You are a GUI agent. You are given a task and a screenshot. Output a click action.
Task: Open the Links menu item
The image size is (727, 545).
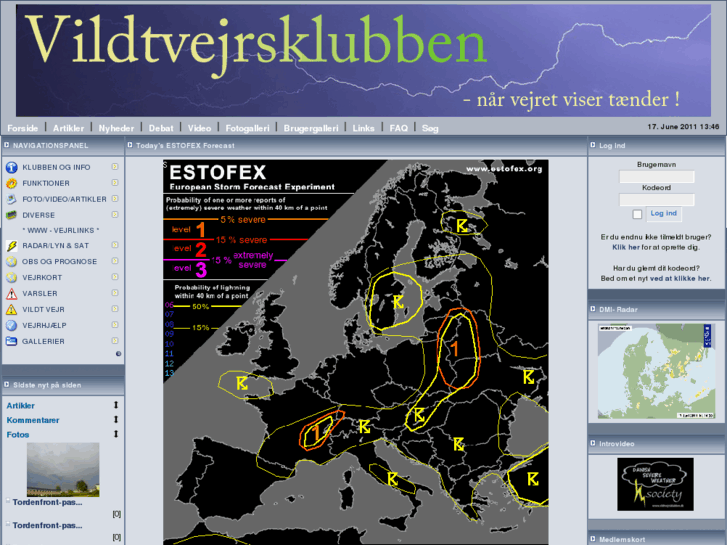363,128
